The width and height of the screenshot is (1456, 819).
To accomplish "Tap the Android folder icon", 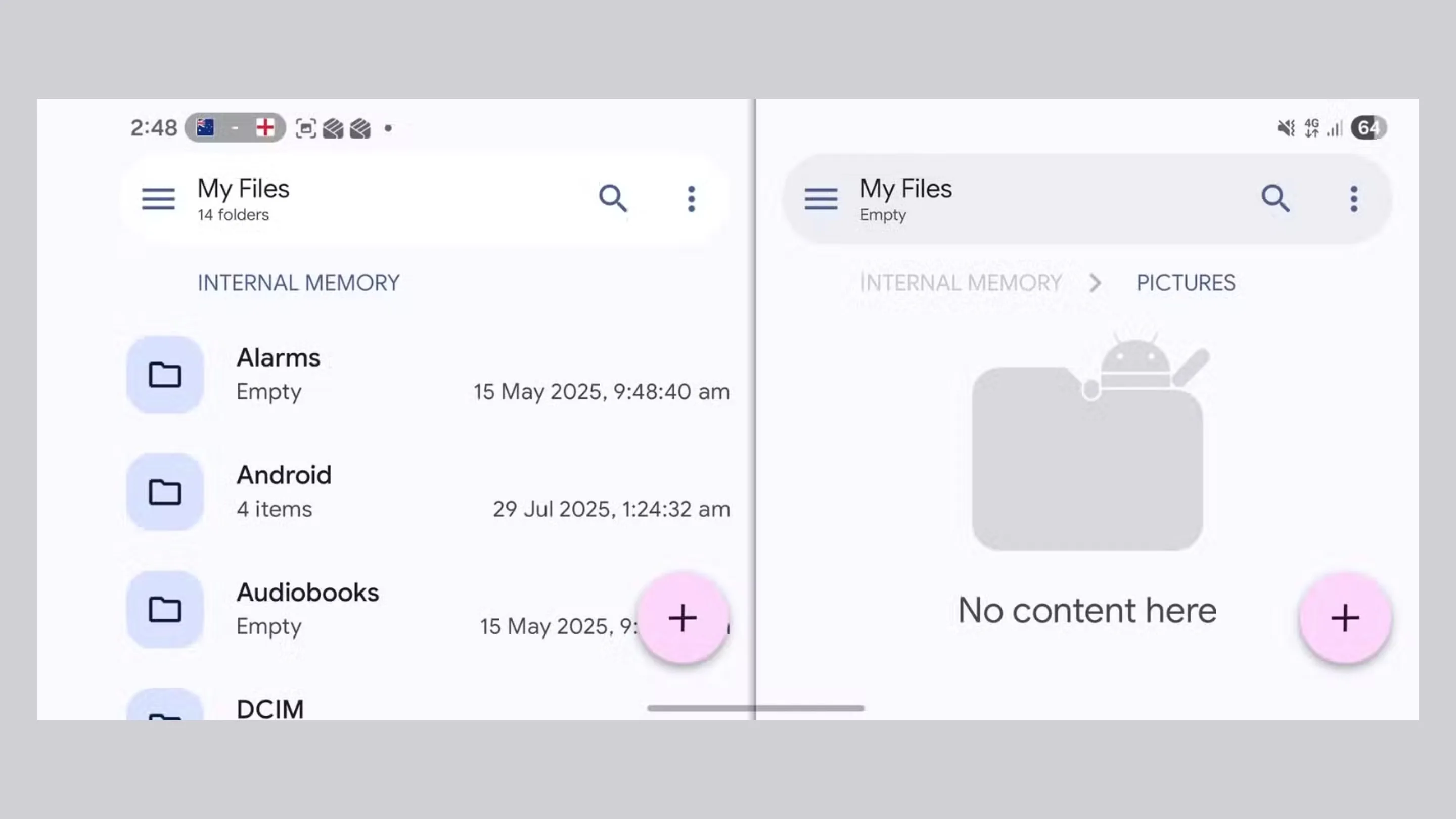I will pyautogui.click(x=164, y=492).
